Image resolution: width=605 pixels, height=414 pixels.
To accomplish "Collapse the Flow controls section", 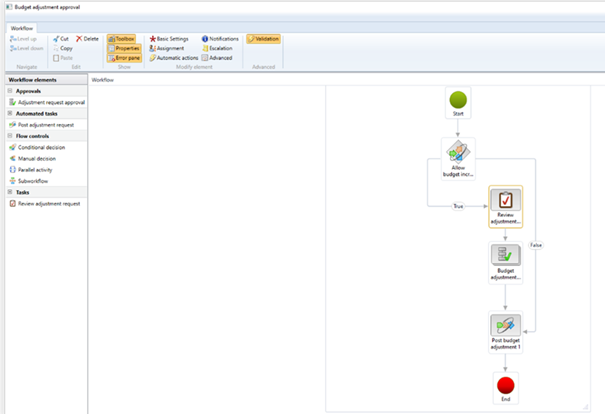I will [8, 136].
